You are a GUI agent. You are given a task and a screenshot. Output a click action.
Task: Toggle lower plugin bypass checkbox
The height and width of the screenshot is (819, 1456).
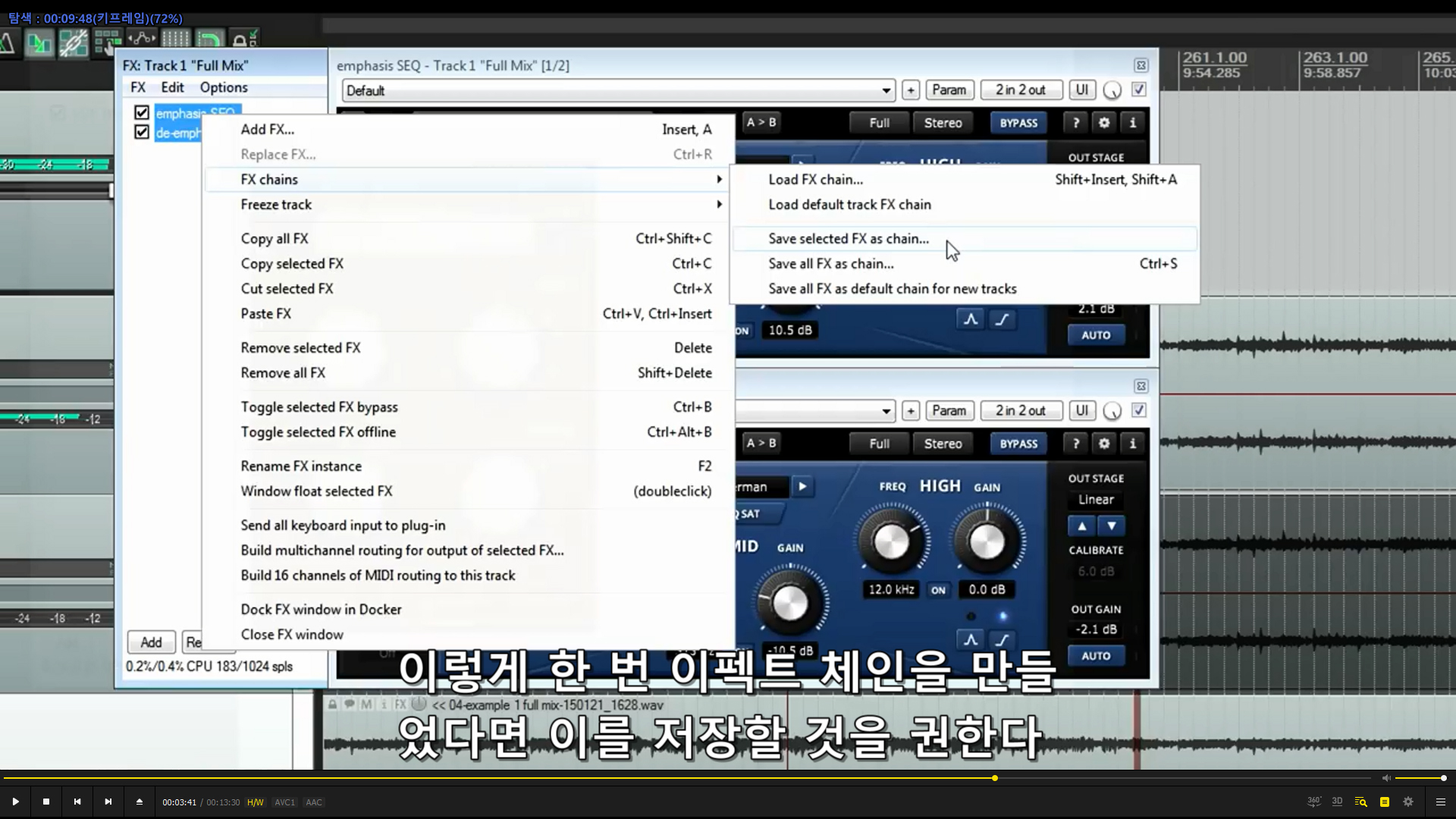1139,410
